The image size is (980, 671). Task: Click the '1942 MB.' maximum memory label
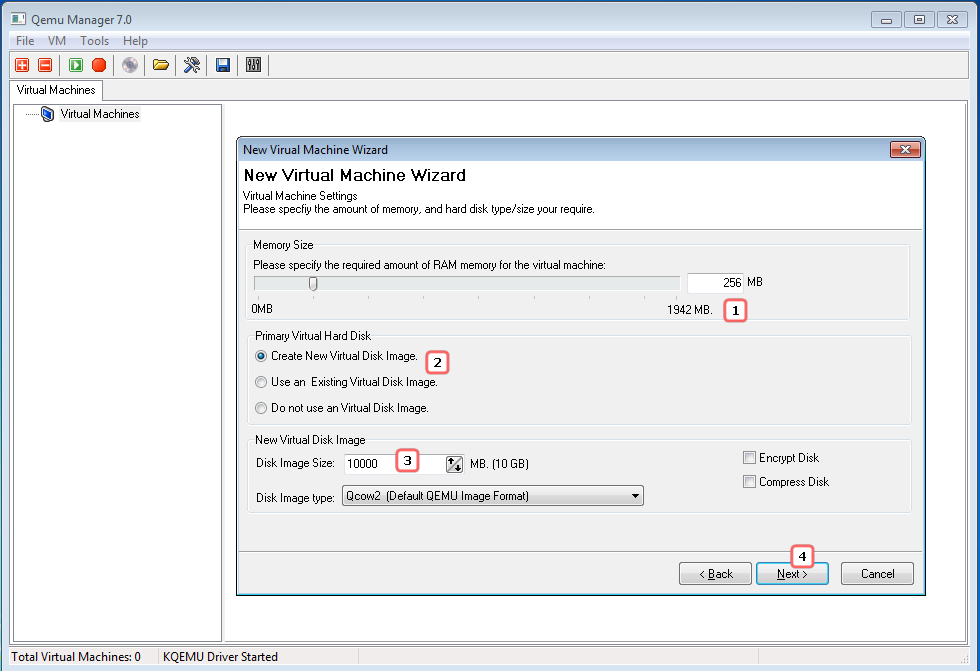tap(689, 310)
